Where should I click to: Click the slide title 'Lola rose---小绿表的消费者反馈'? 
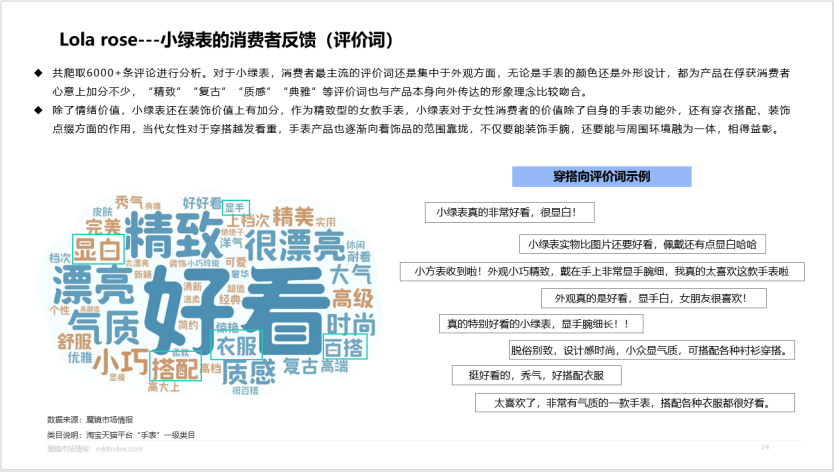(227, 39)
